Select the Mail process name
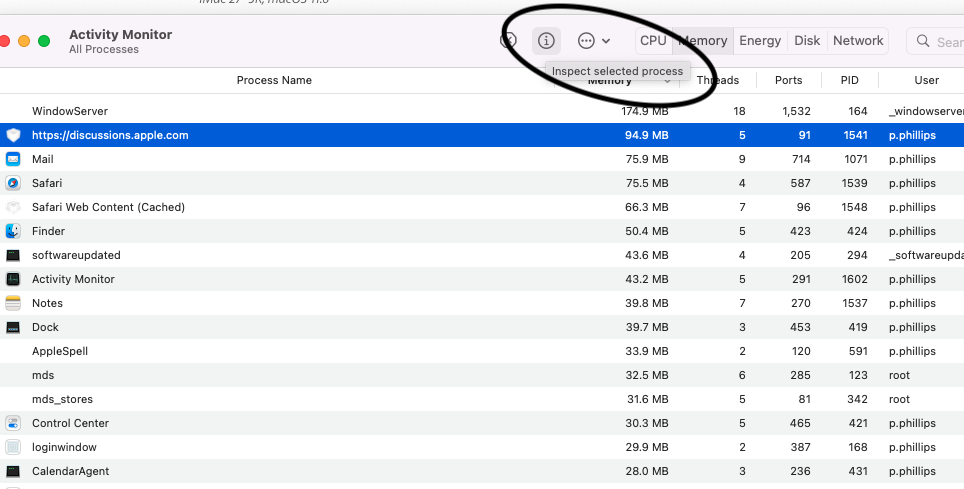 pos(42,159)
